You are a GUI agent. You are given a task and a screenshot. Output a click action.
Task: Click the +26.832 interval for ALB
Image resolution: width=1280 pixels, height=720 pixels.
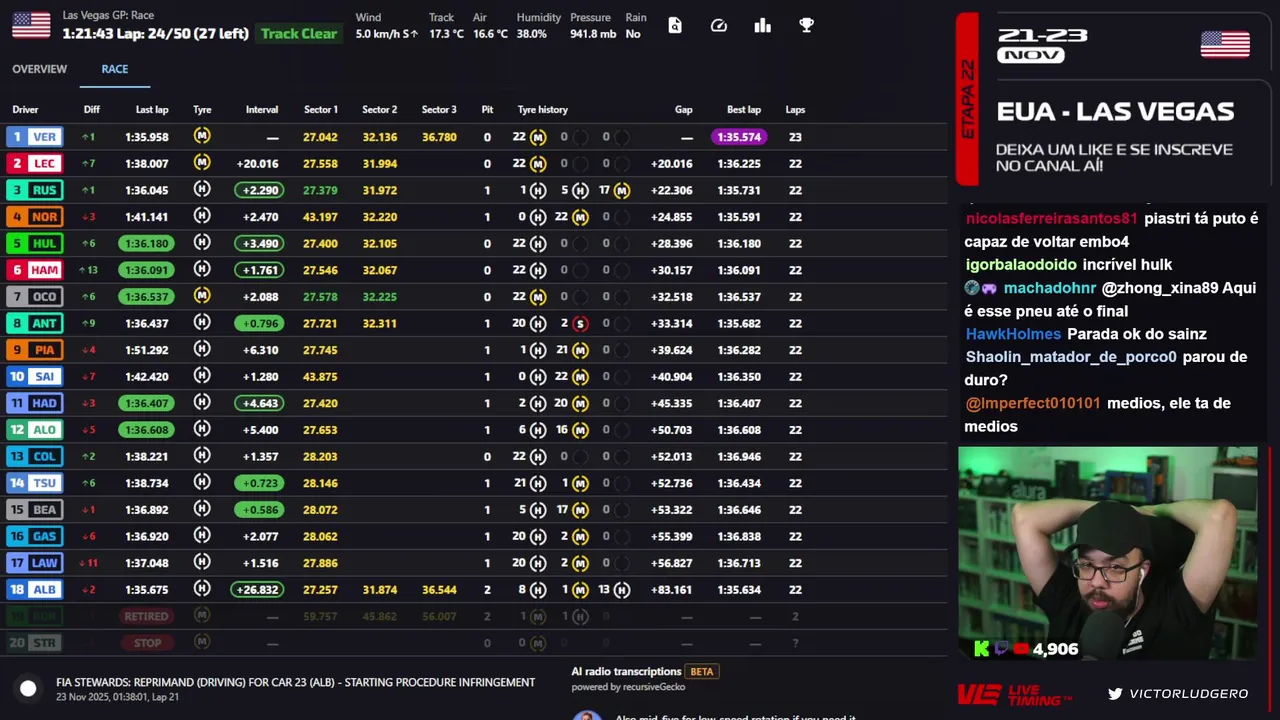tap(257, 590)
